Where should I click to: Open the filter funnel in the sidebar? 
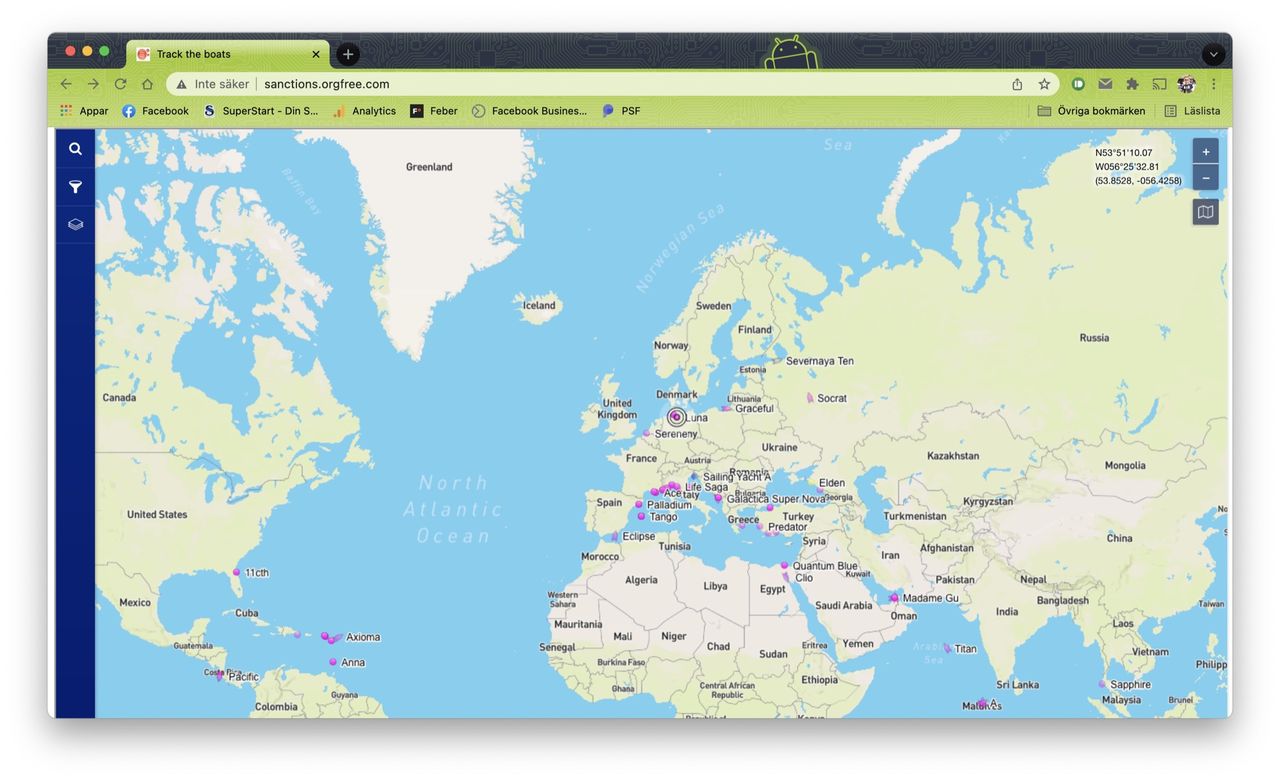tap(75, 187)
